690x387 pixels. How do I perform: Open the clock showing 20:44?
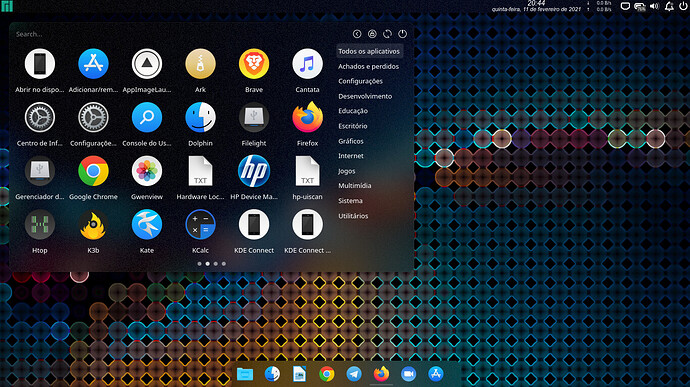pyautogui.click(x=536, y=4)
